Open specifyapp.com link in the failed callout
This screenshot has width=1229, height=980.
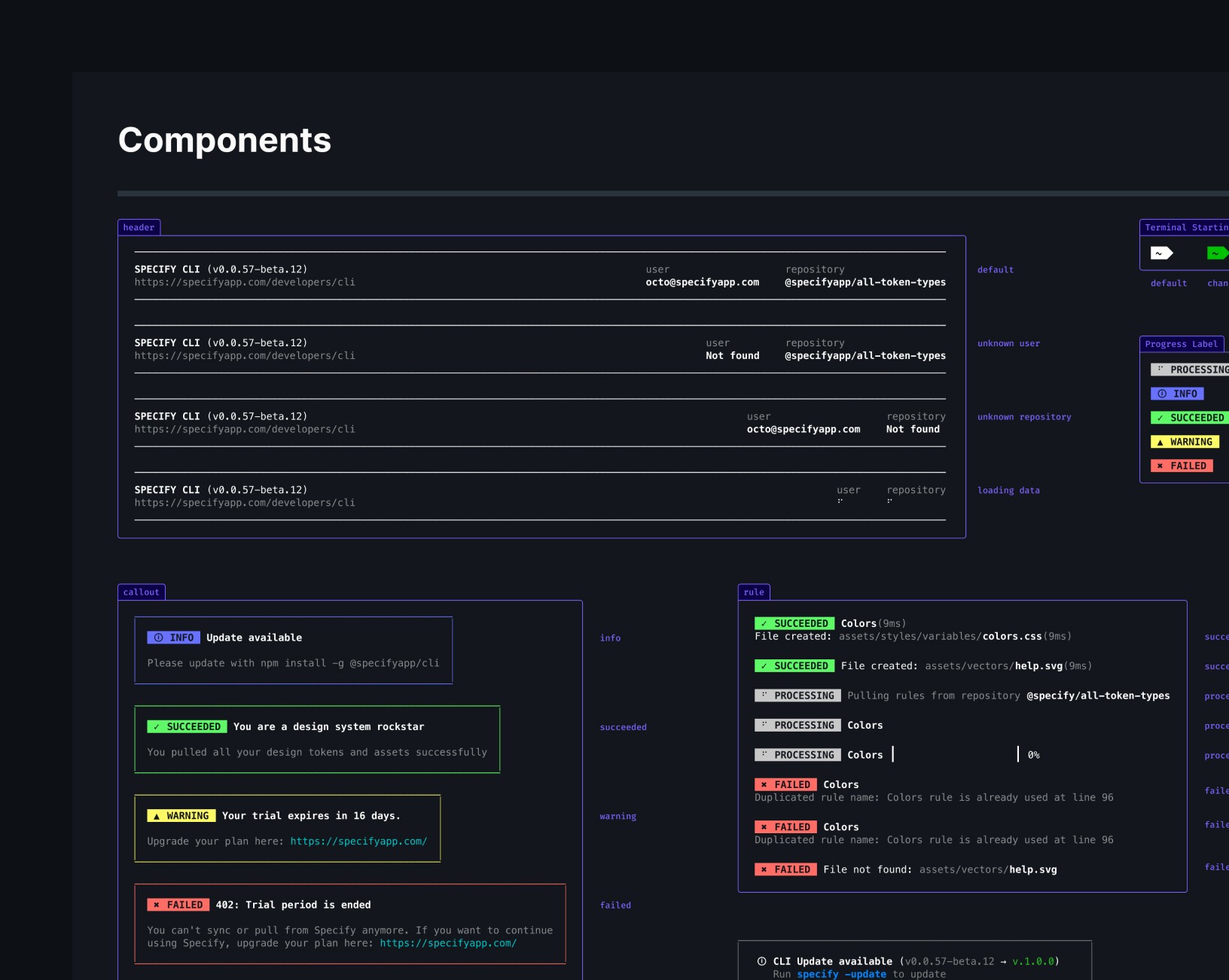(x=448, y=943)
